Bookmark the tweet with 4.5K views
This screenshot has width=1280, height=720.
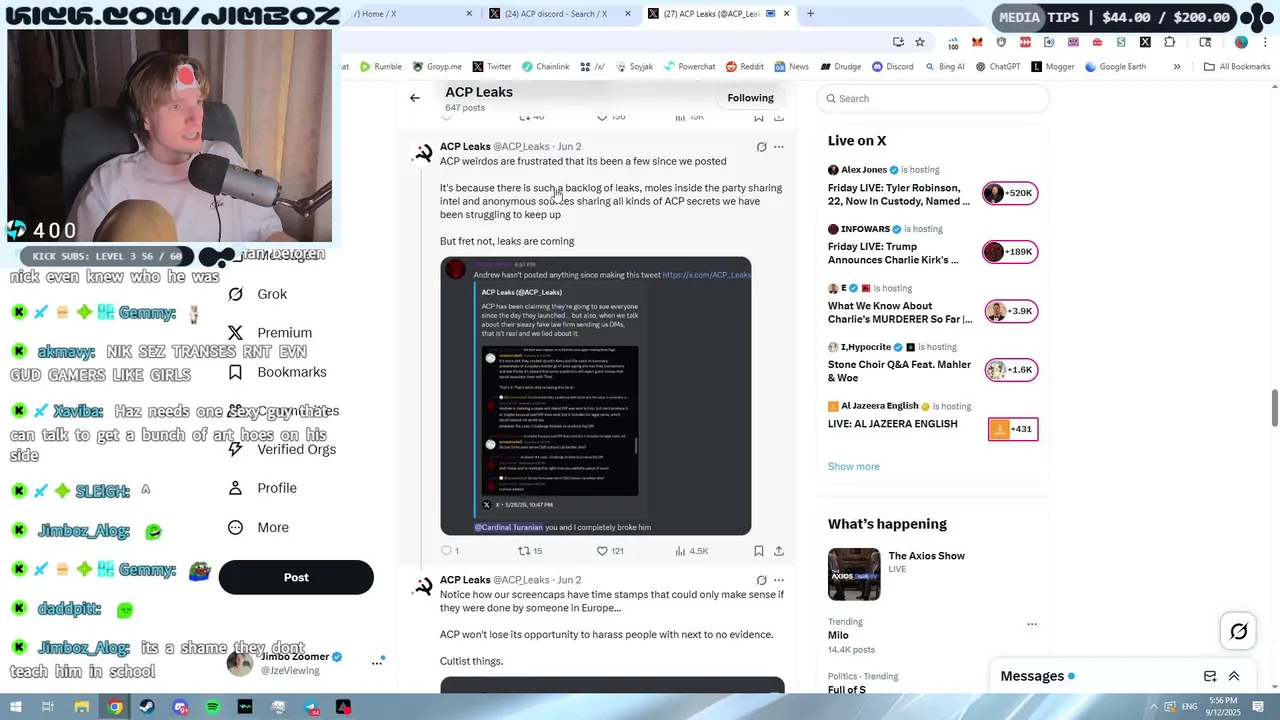(759, 551)
